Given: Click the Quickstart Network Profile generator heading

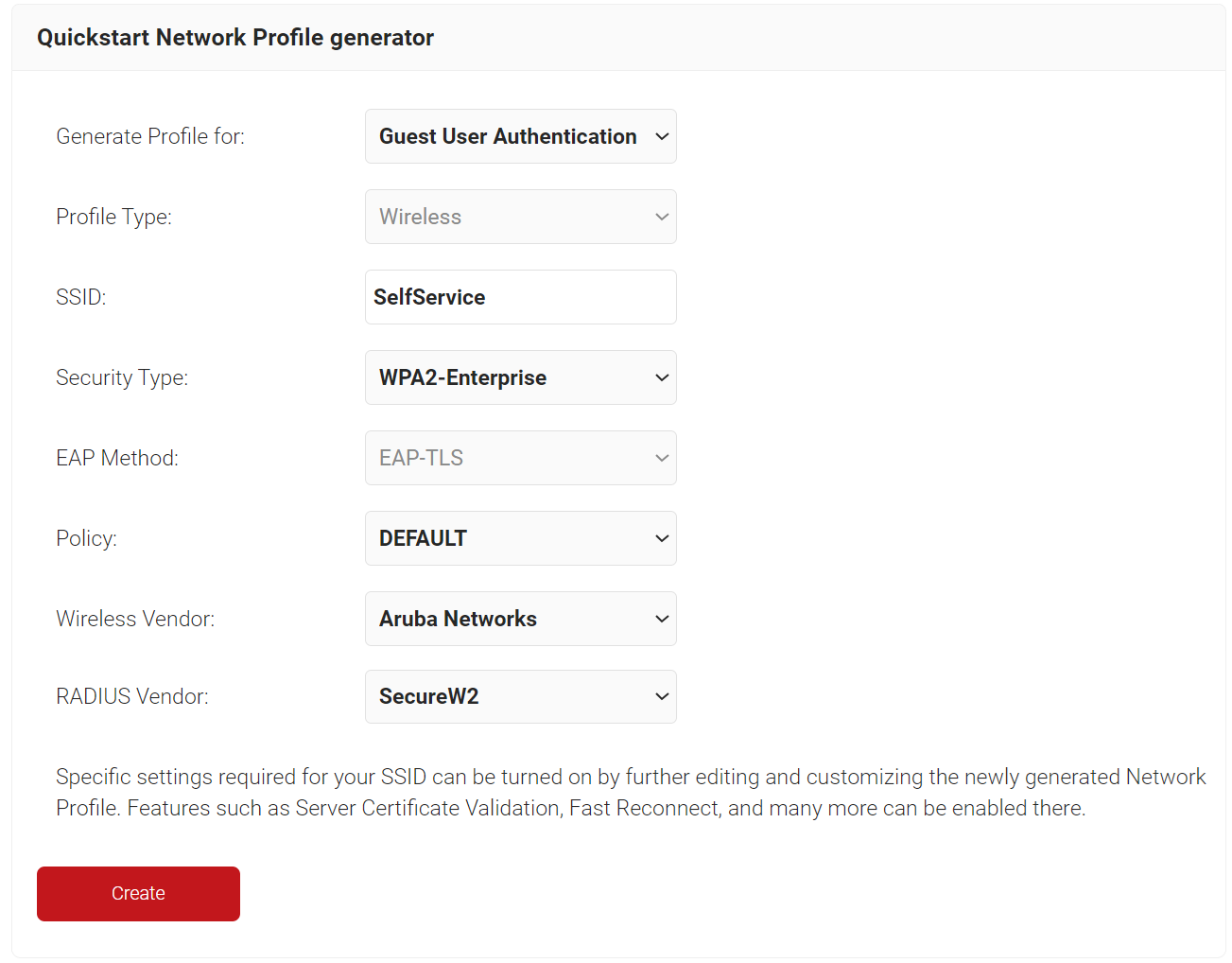Looking at the screenshot, I should point(235,38).
